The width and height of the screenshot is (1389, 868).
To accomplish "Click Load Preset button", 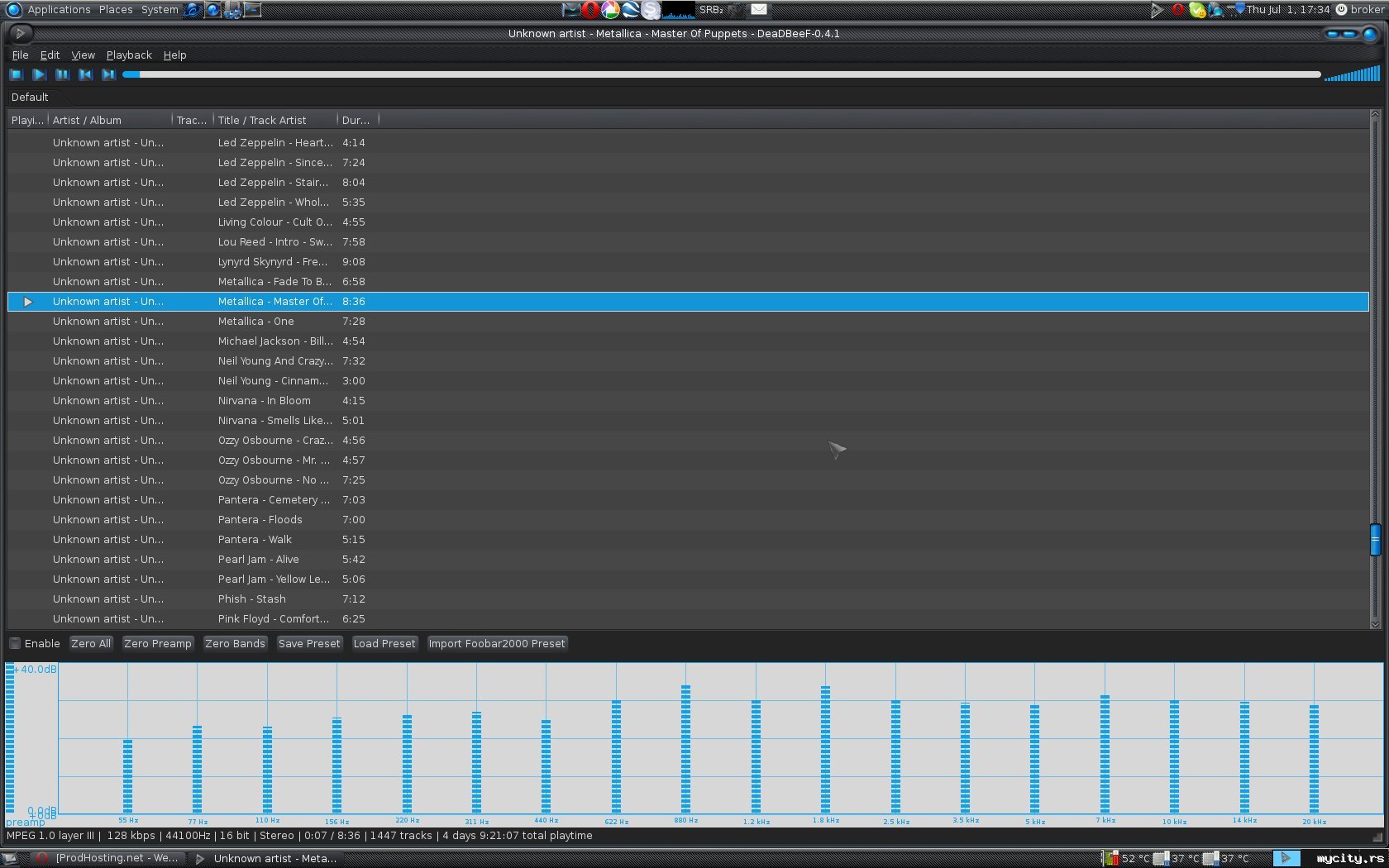I will click(x=384, y=643).
